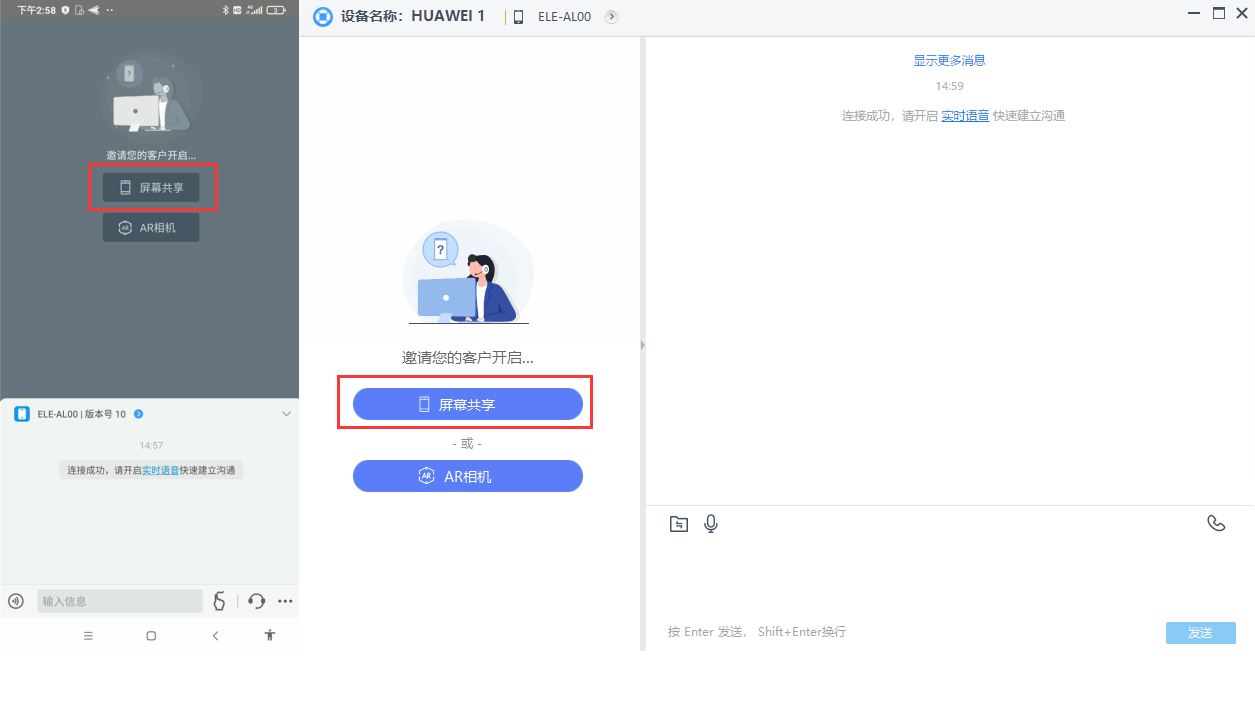Tap the blue arrow after 版本号 10

(x=138, y=414)
